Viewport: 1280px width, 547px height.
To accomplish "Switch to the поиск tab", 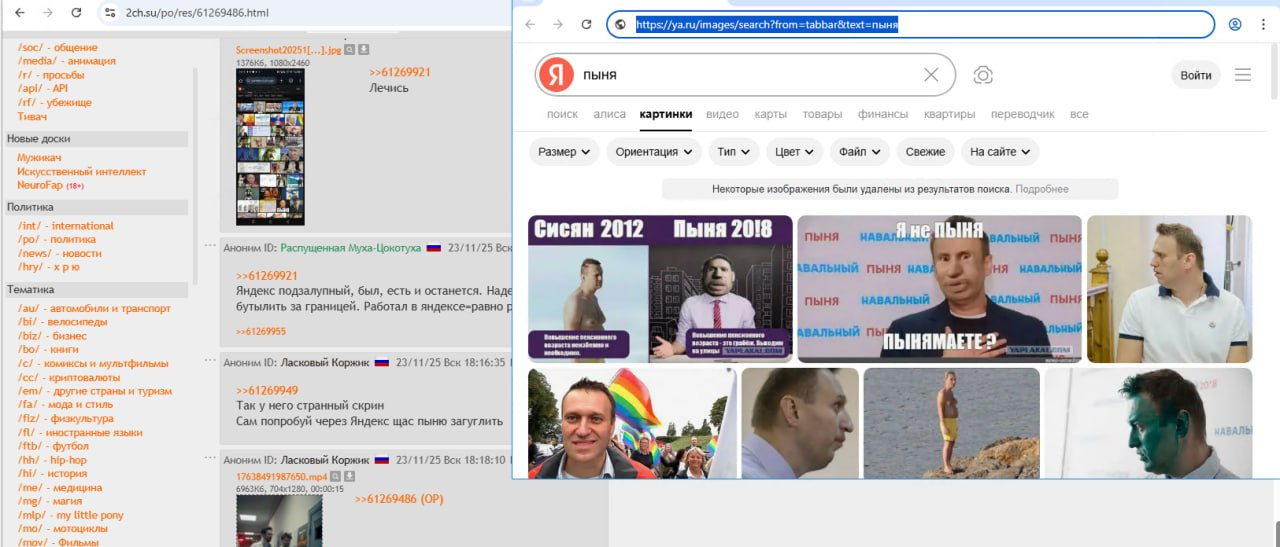I will pos(562,114).
